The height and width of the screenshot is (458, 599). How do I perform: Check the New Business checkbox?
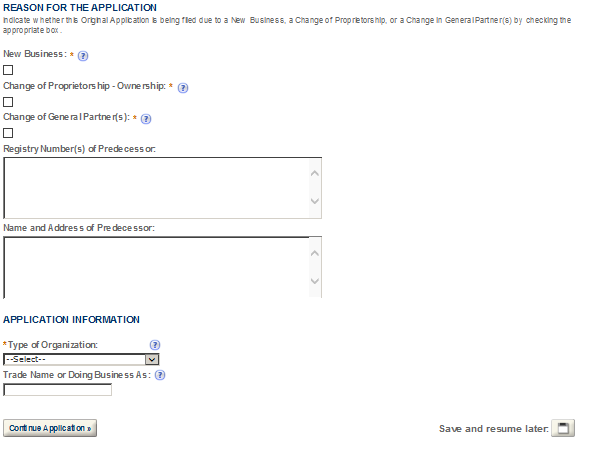(8, 70)
